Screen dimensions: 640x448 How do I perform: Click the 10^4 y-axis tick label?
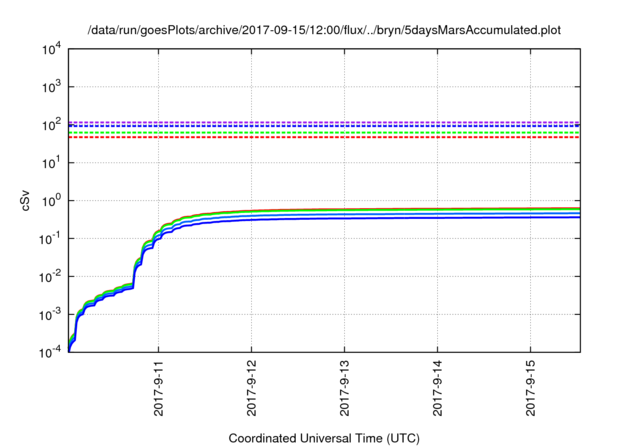click(51, 50)
